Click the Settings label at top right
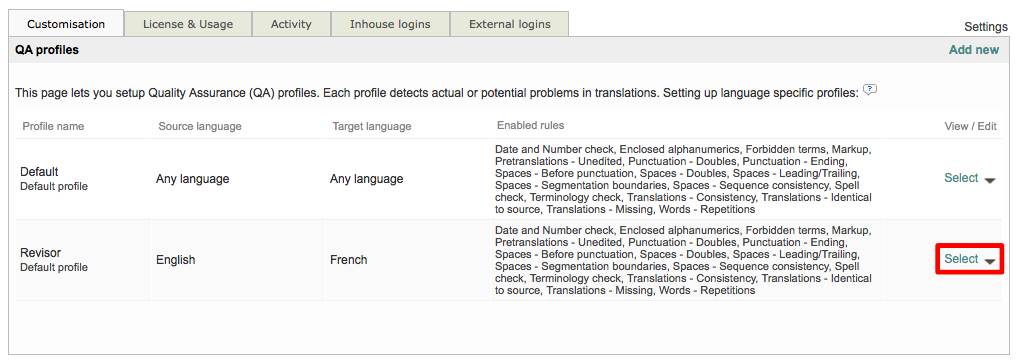 (x=986, y=27)
